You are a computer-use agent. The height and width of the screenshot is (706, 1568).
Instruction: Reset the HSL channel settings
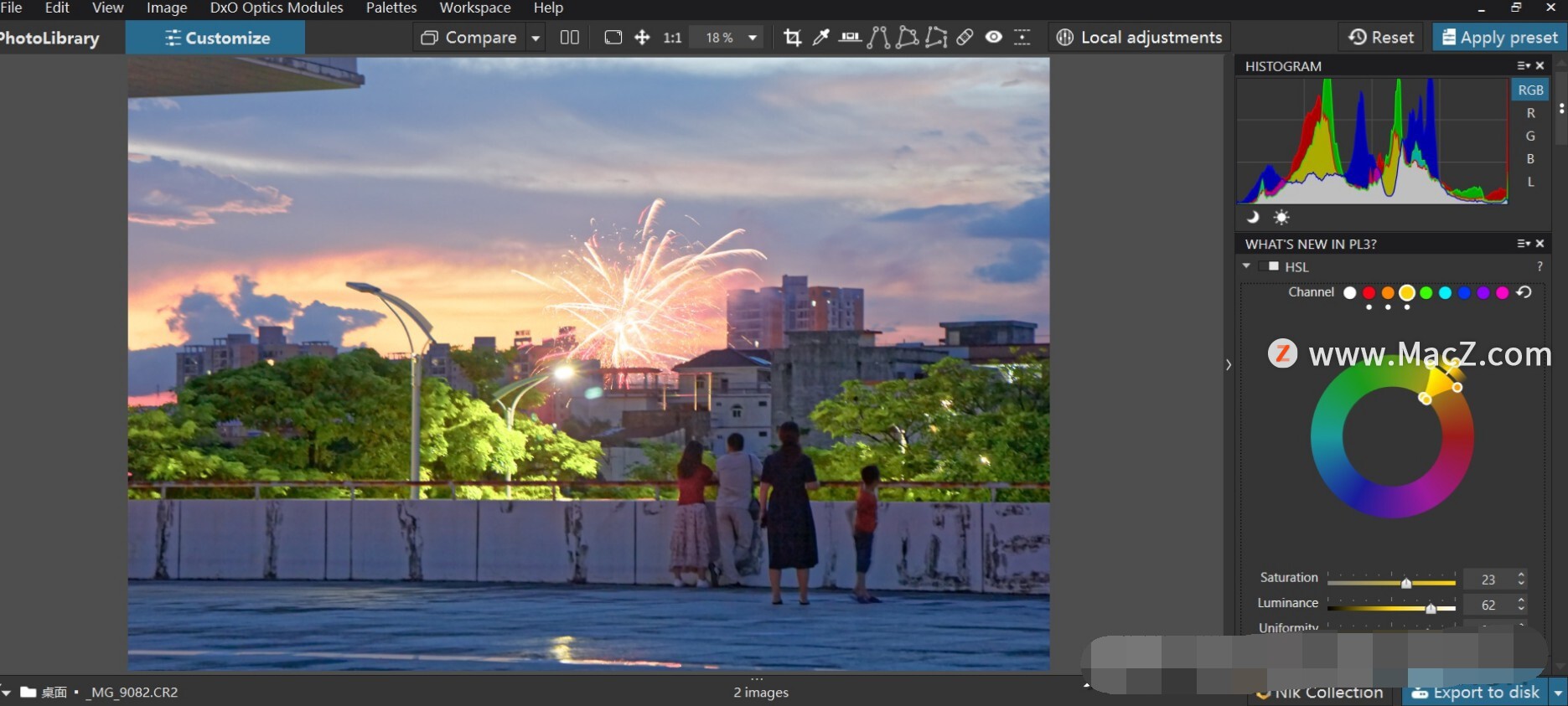point(1524,292)
